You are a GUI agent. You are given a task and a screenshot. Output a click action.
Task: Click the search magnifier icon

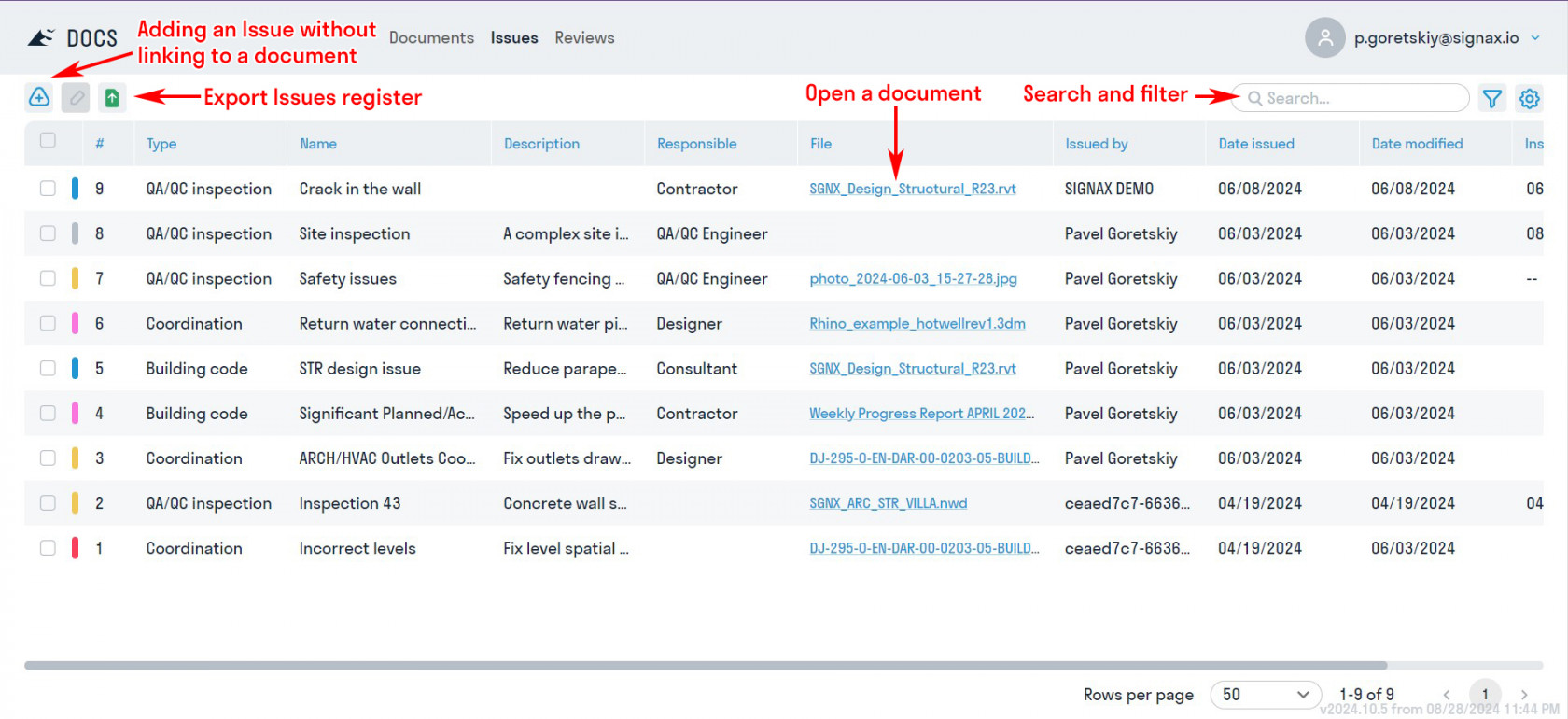tap(1255, 98)
